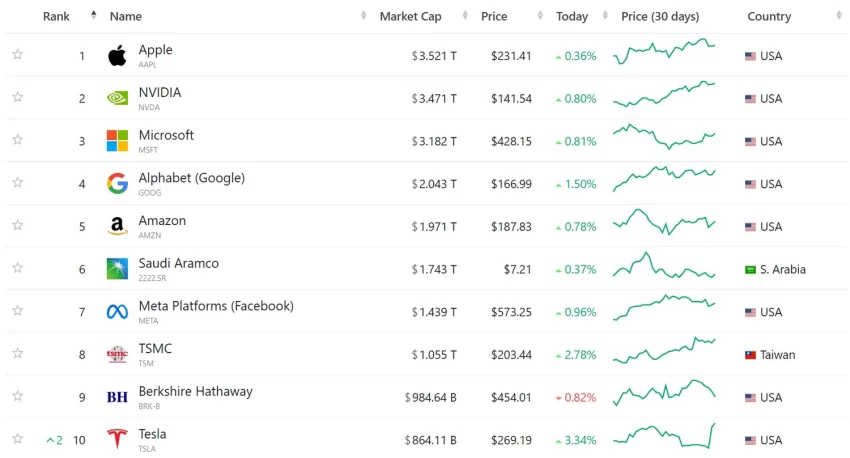The image size is (850, 458).
Task: Click the Apple company logo icon
Action: [117, 56]
